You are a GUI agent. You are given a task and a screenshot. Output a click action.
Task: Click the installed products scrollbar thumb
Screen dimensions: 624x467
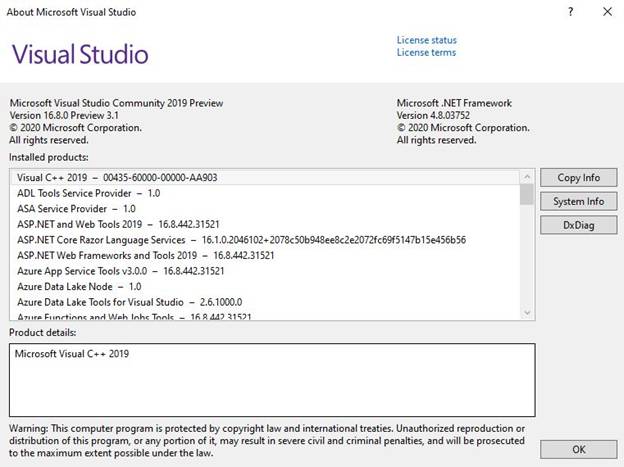point(527,194)
